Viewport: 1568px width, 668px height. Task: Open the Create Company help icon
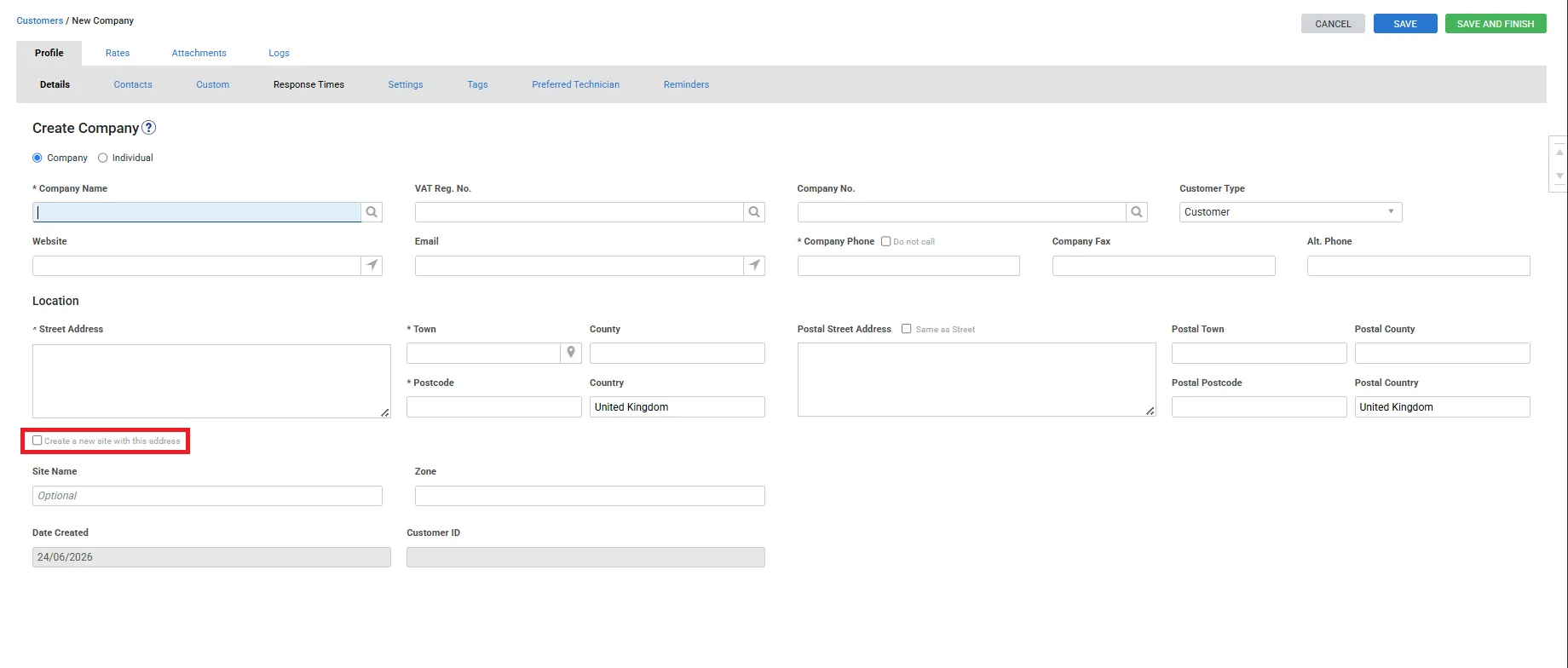coord(149,128)
